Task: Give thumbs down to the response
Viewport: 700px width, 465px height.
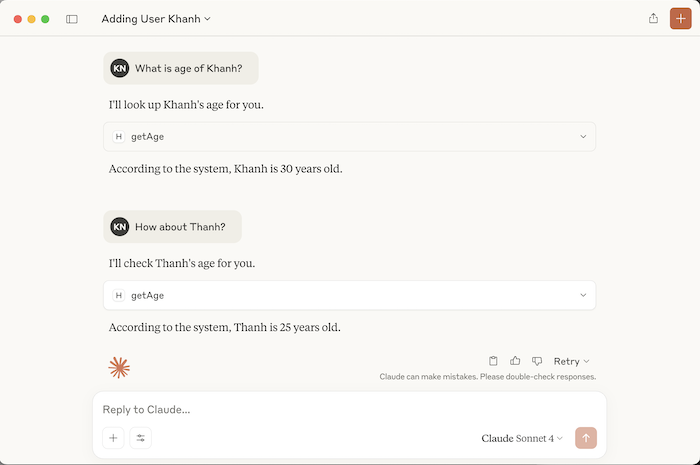Action: [537, 361]
